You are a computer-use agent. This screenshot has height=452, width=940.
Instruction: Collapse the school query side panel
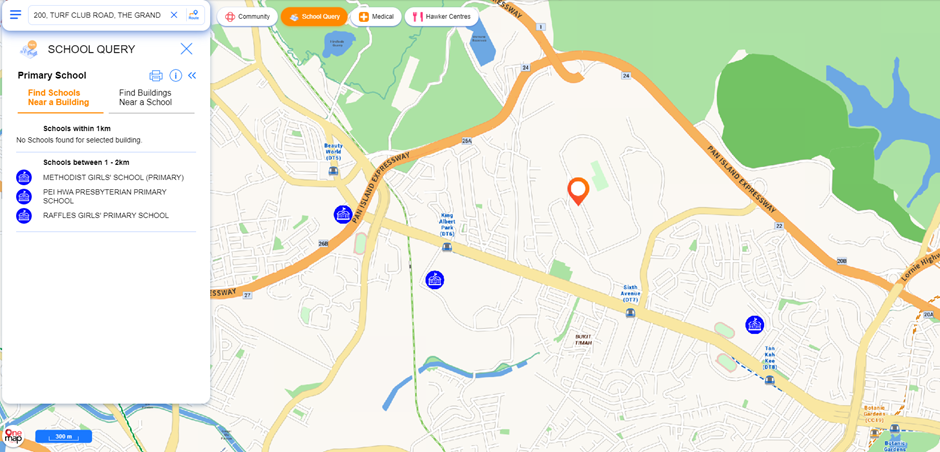coord(192,76)
